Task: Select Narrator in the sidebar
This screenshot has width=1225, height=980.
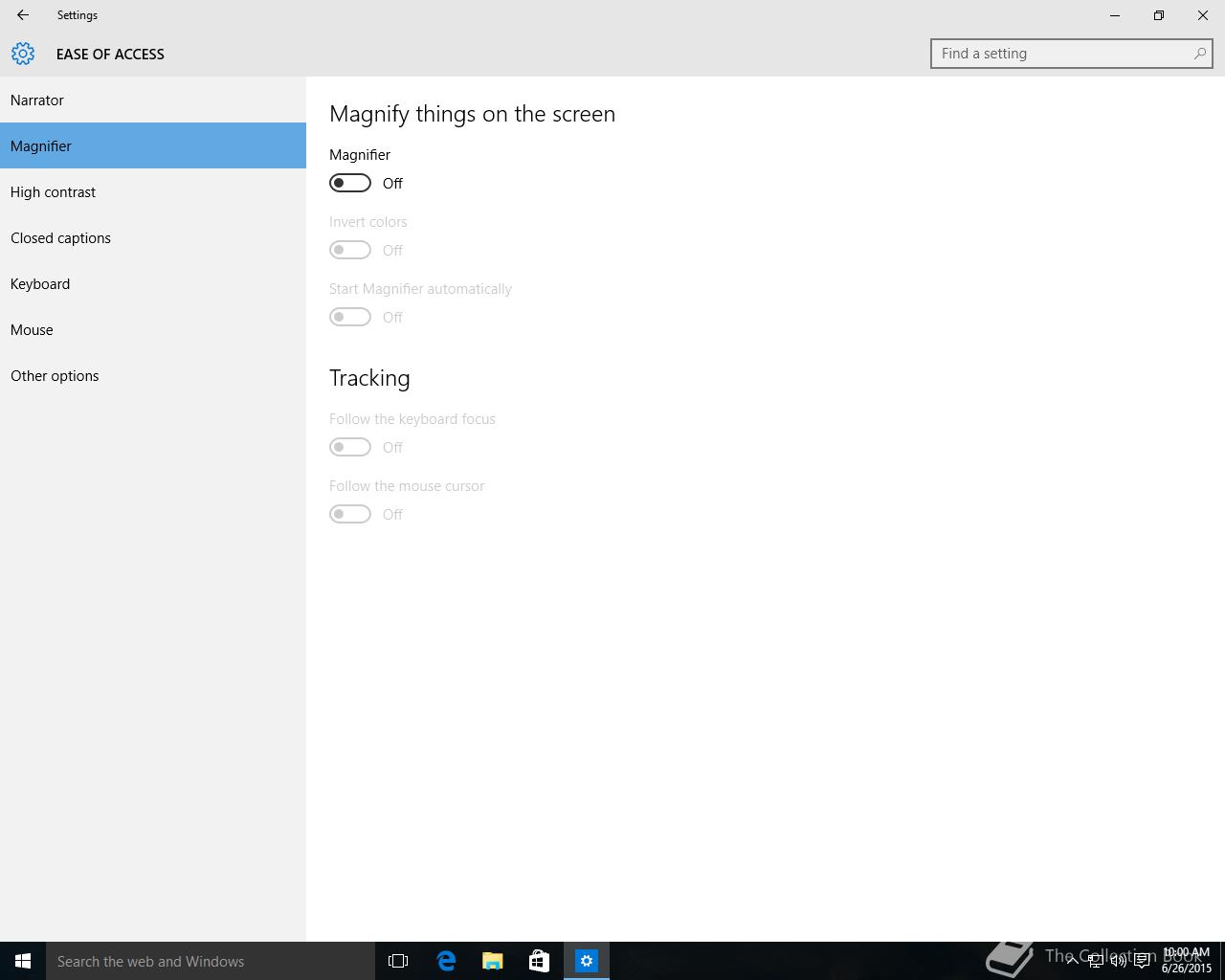Action: 153,100
